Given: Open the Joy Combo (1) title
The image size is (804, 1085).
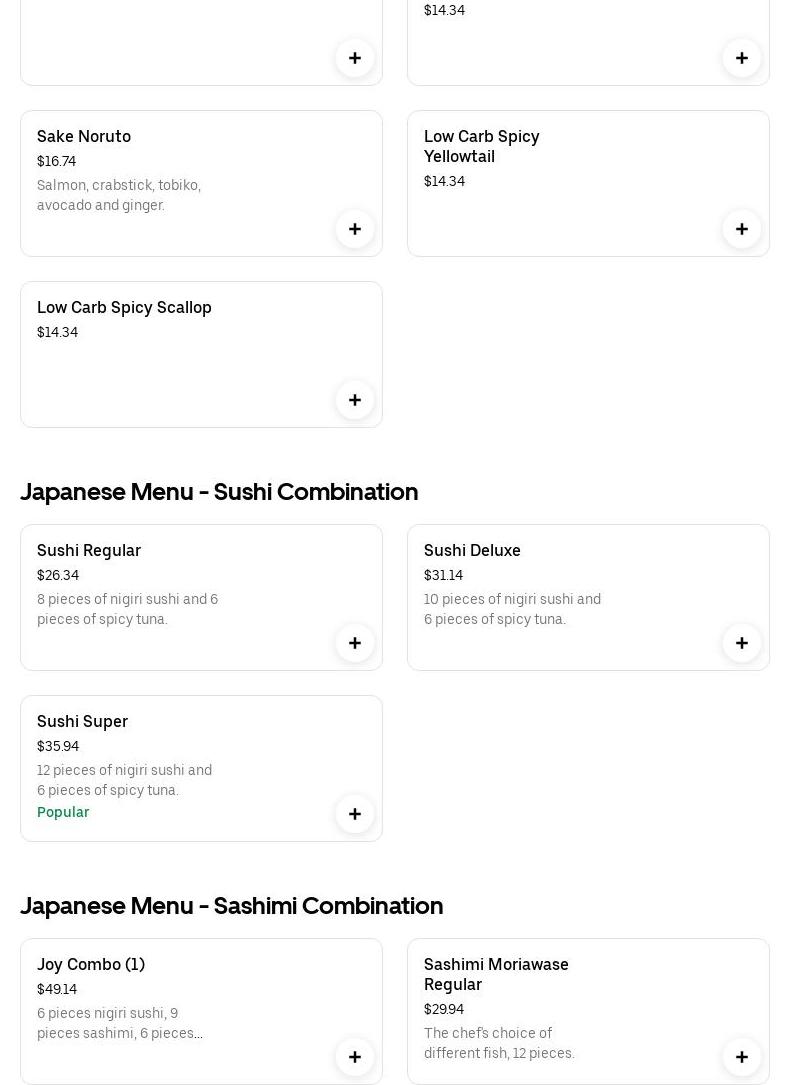Looking at the screenshot, I should pyautogui.click(x=91, y=964).
